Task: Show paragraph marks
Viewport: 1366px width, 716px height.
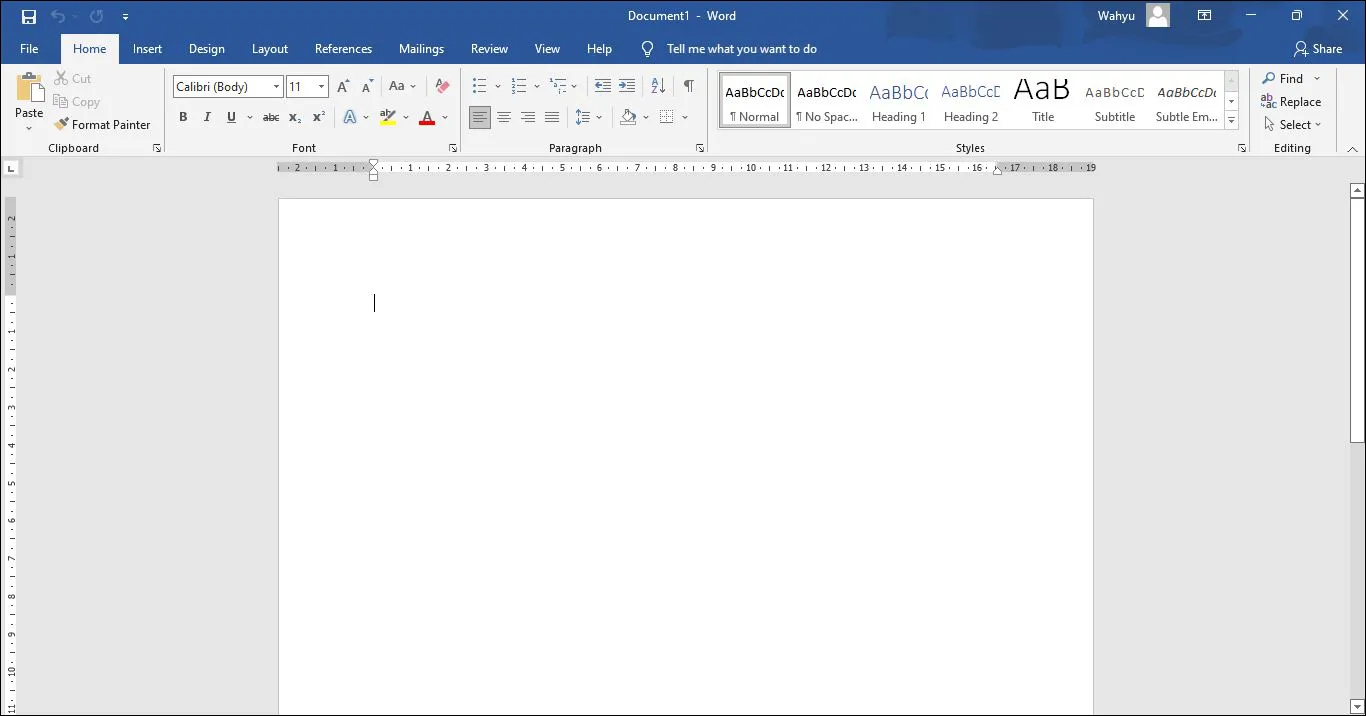Action: tap(688, 86)
